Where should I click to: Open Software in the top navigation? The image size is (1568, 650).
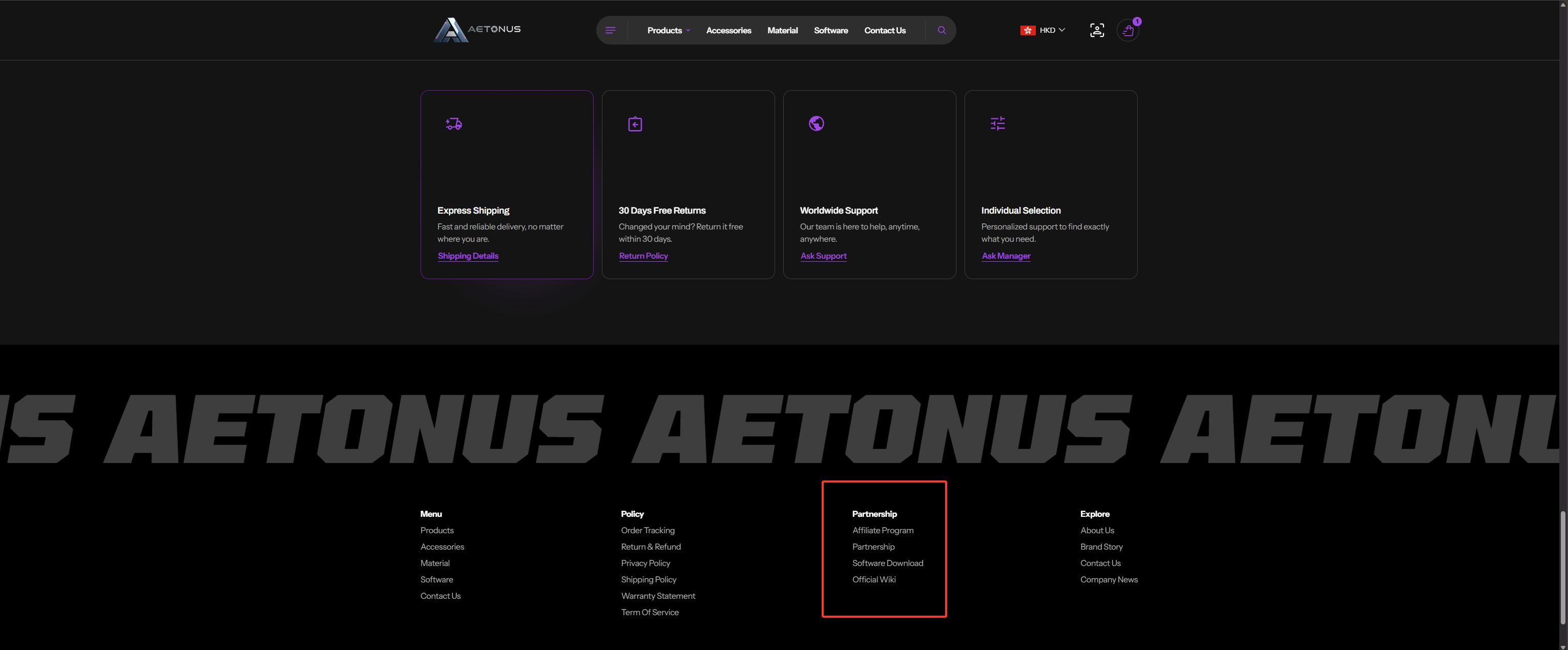830,30
